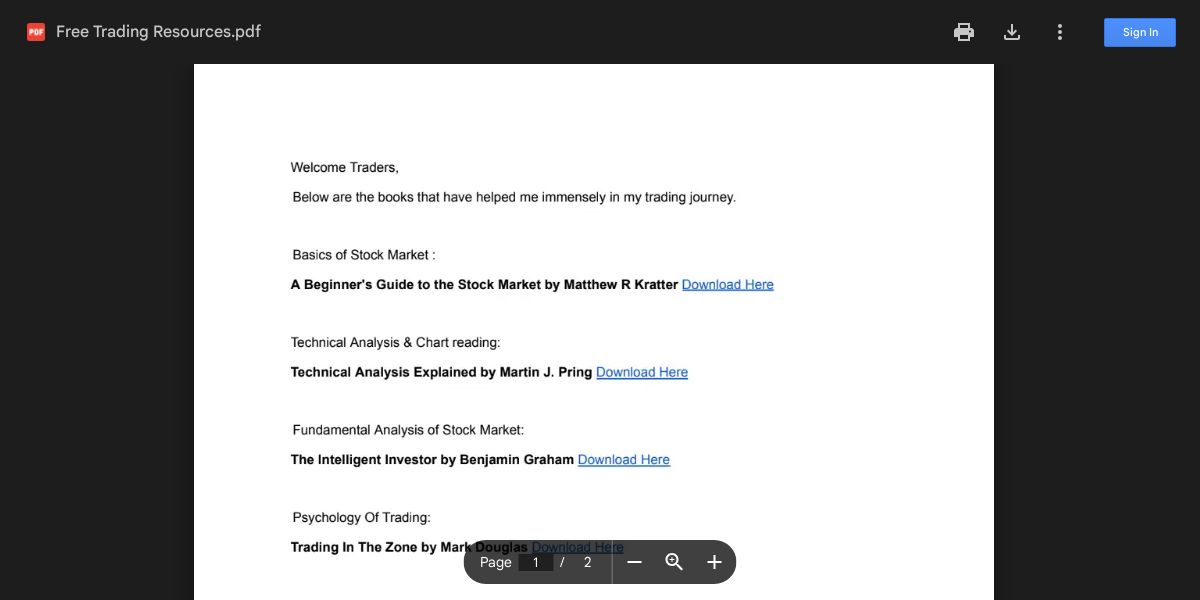Print the document using printer icon
This screenshot has width=1200, height=600.
[x=964, y=32]
